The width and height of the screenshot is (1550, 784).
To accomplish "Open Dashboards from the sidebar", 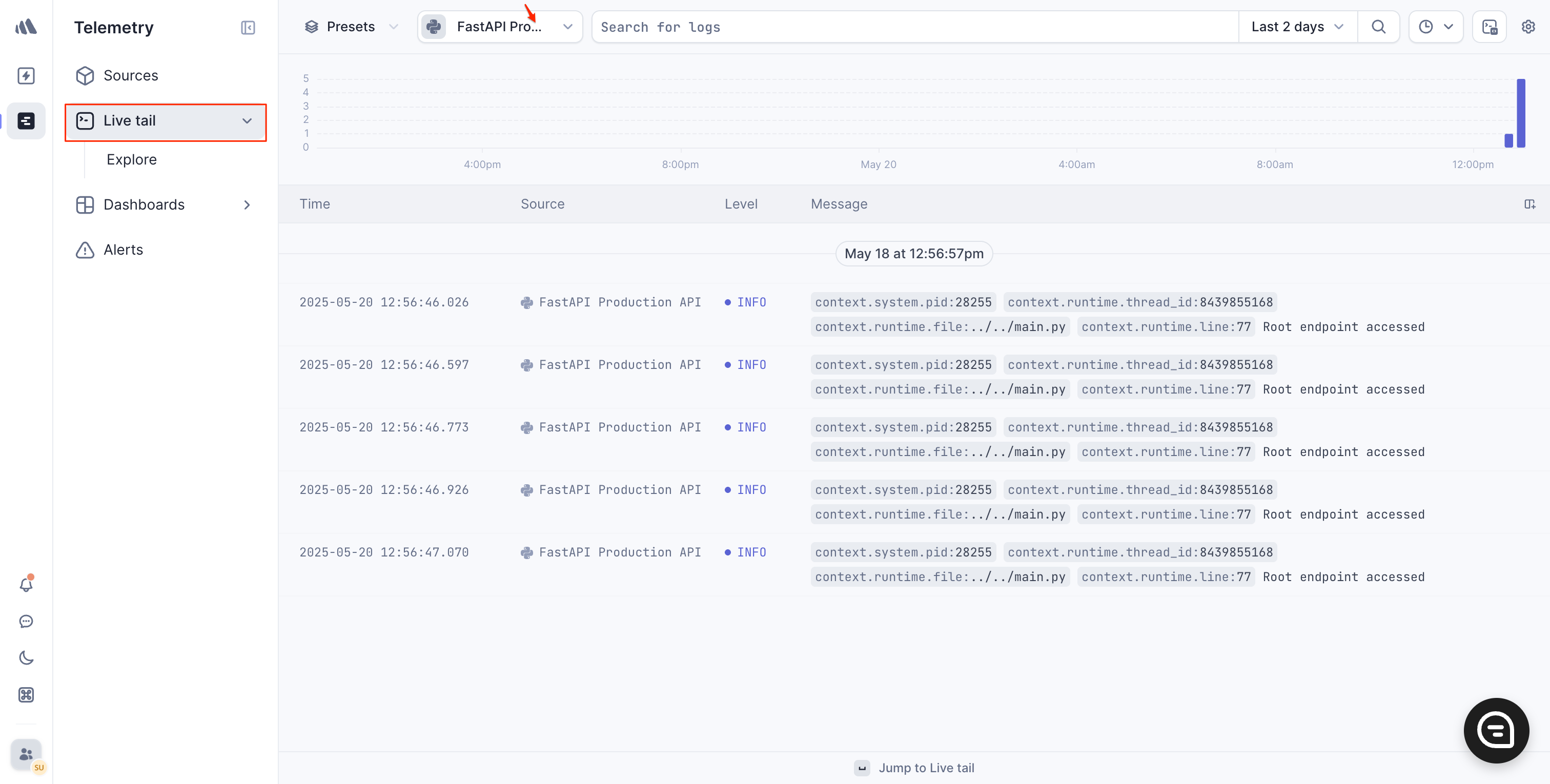I will pyautogui.click(x=144, y=204).
